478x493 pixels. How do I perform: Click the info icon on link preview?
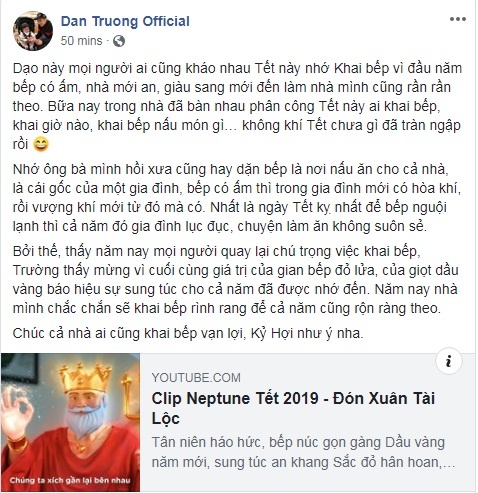point(449,361)
